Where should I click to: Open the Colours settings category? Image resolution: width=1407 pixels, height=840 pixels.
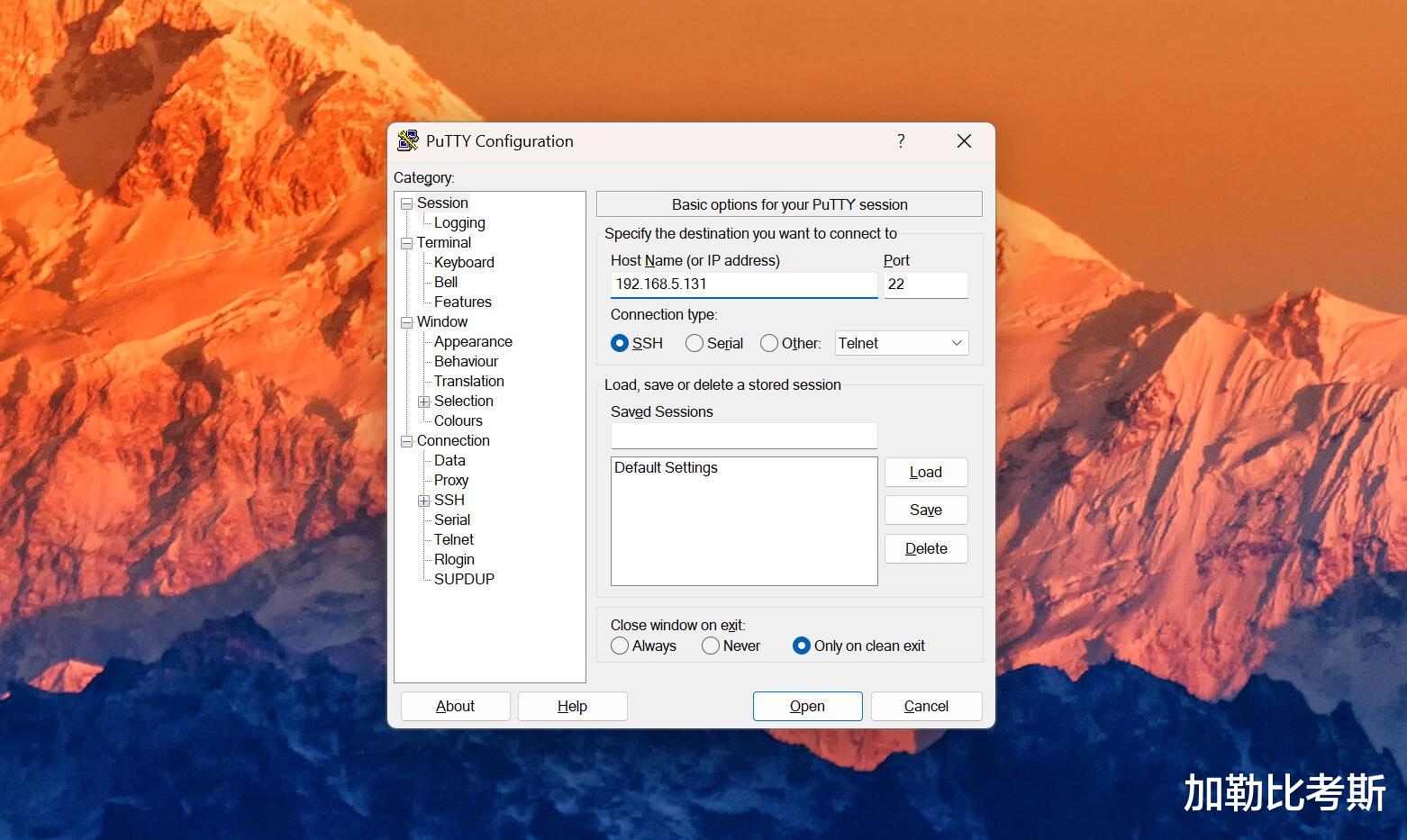[x=458, y=421]
